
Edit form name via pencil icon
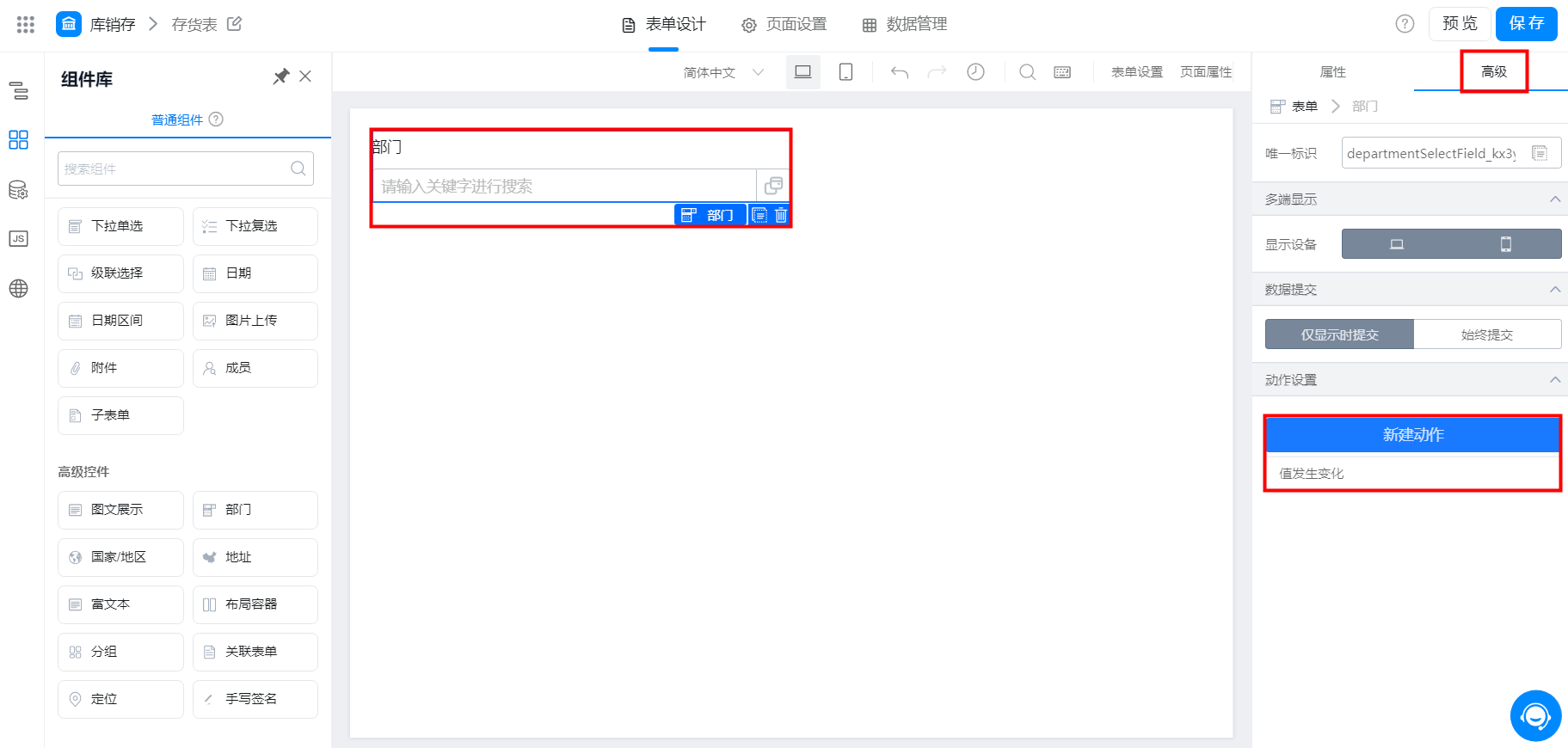click(234, 24)
